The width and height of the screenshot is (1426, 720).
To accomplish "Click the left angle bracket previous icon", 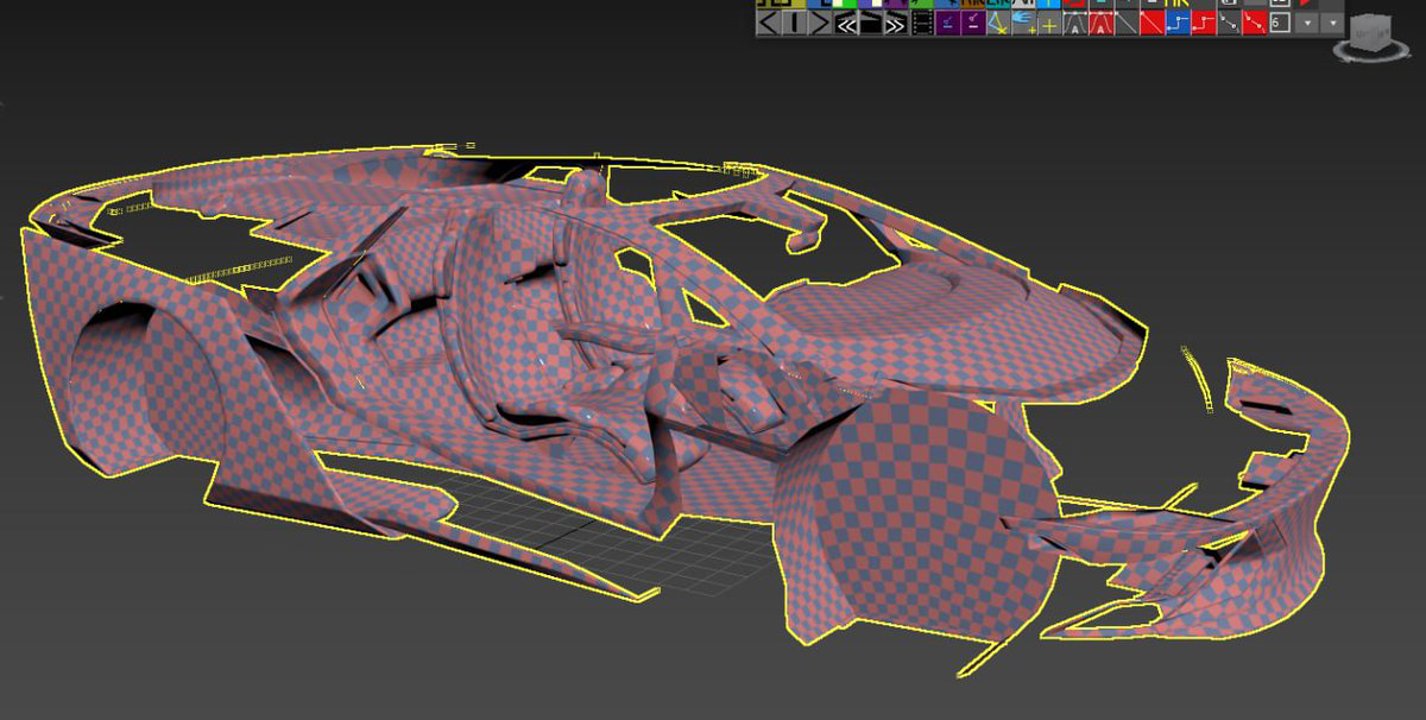I will [x=768, y=24].
